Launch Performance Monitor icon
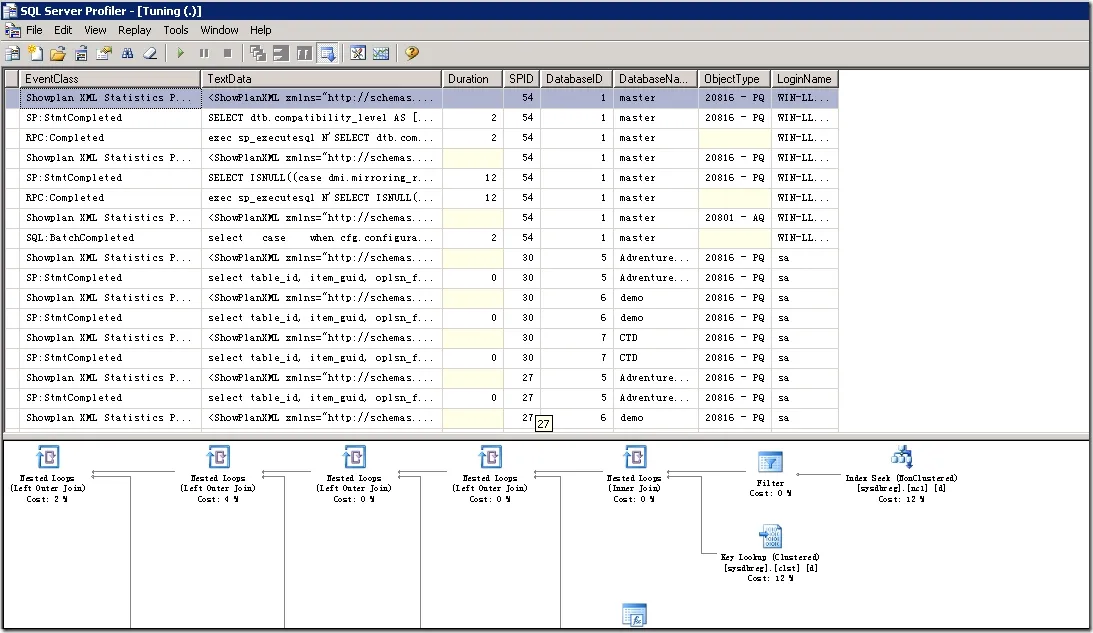 pyautogui.click(x=381, y=53)
